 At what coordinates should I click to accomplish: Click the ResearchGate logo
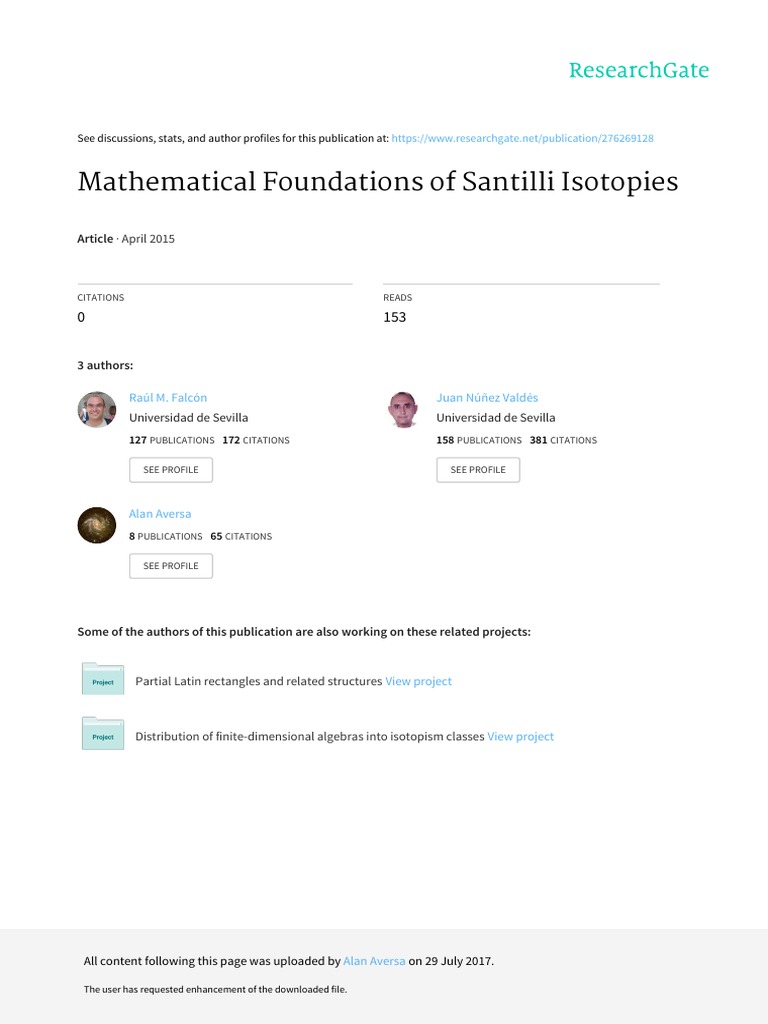(x=638, y=70)
